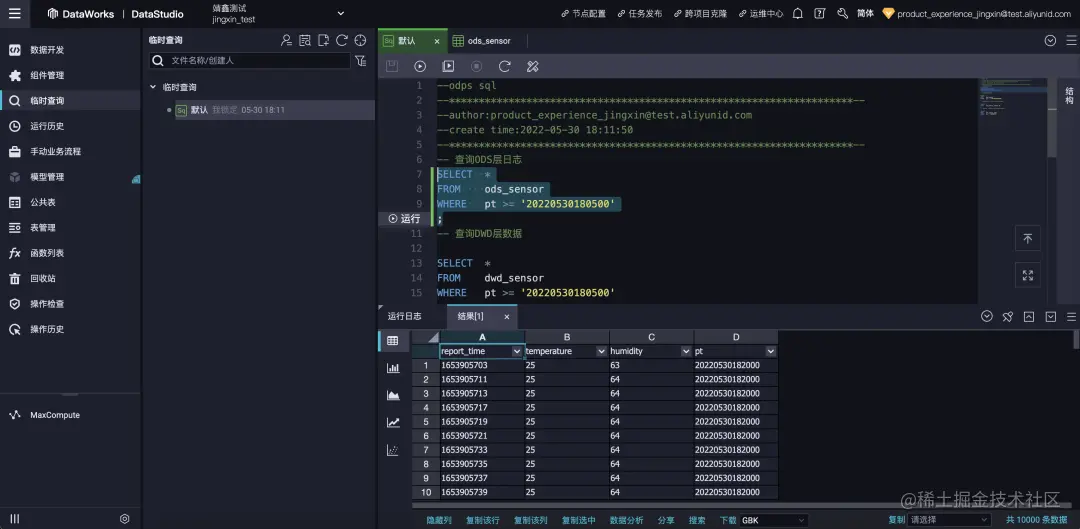Click the locate-file target icon
The height and width of the screenshot is (529, 1080).
point(360,41)
